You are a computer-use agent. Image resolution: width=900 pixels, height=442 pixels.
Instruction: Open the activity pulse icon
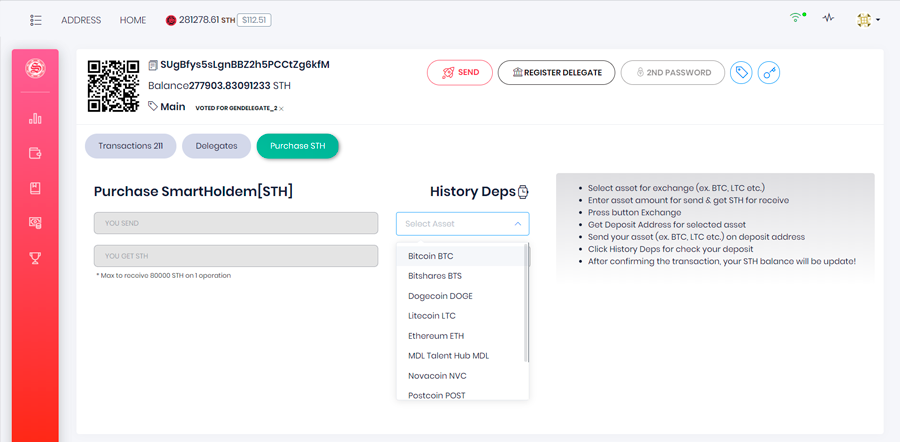pos(827,18)
